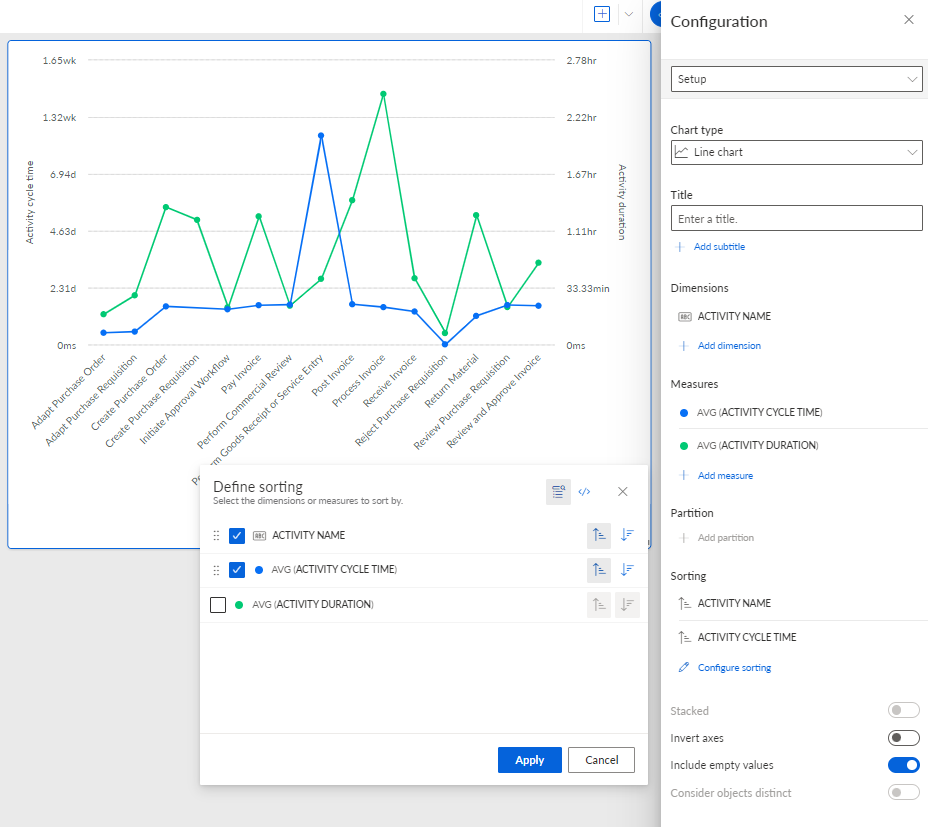Click drag handle of ACTIVITY CYCLE TIME sorting row
This screenshot has width=928, height=827.
coord(216,570)
